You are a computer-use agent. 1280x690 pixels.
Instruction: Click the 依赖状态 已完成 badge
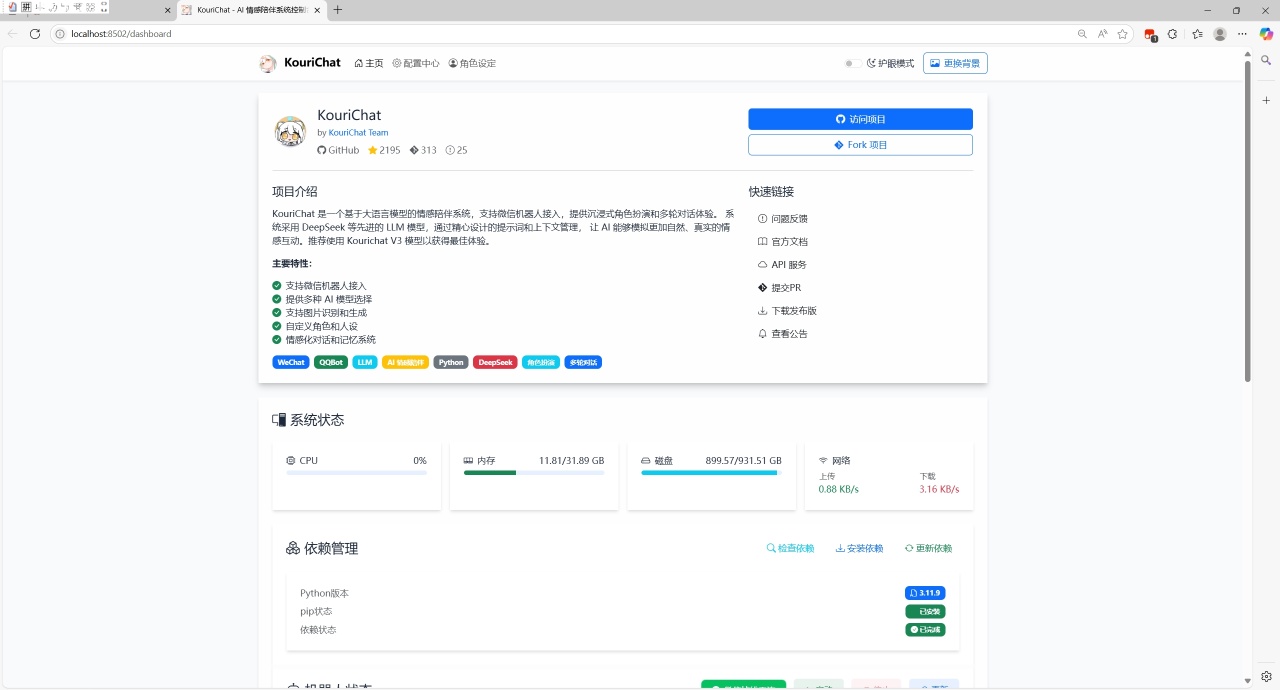click(x=925, y=630)
